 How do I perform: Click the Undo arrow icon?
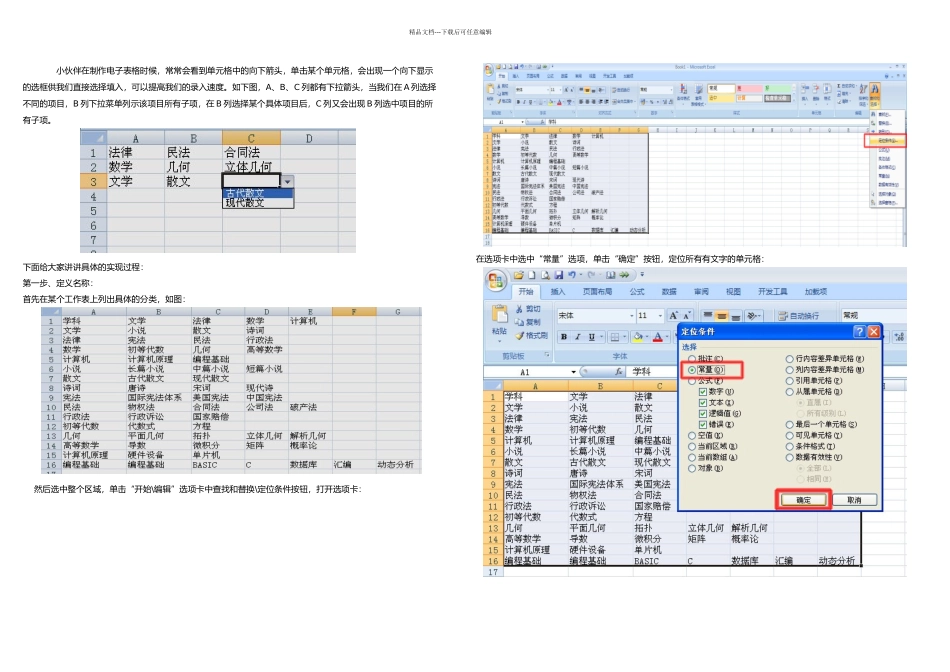[x=572, y=274]
